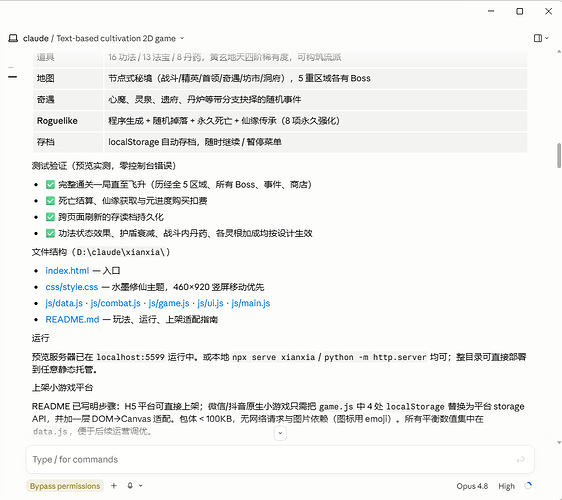Viewport: 562px width, 500px height.
Task: Open the Opus 4.8 model selector
Action: coord(472,486)
